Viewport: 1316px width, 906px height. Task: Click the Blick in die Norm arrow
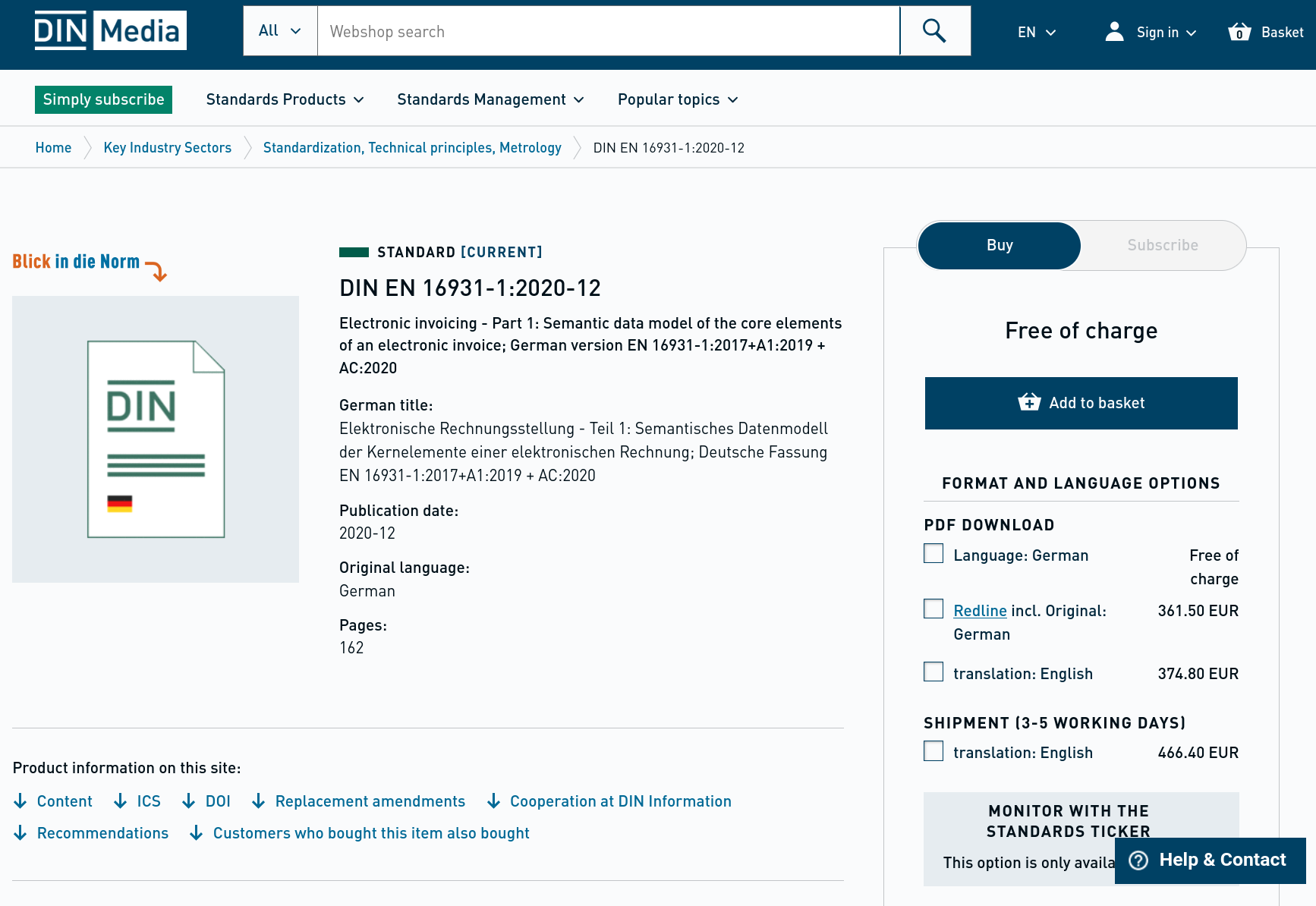158,269
